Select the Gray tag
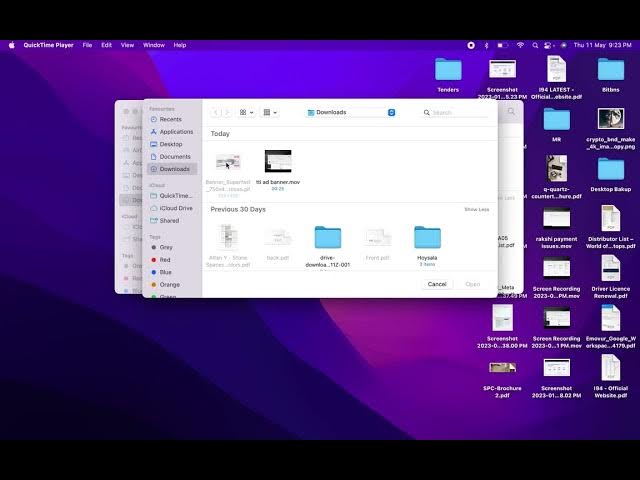This screenshot has width=640, height=480. (x=172, y=247)
